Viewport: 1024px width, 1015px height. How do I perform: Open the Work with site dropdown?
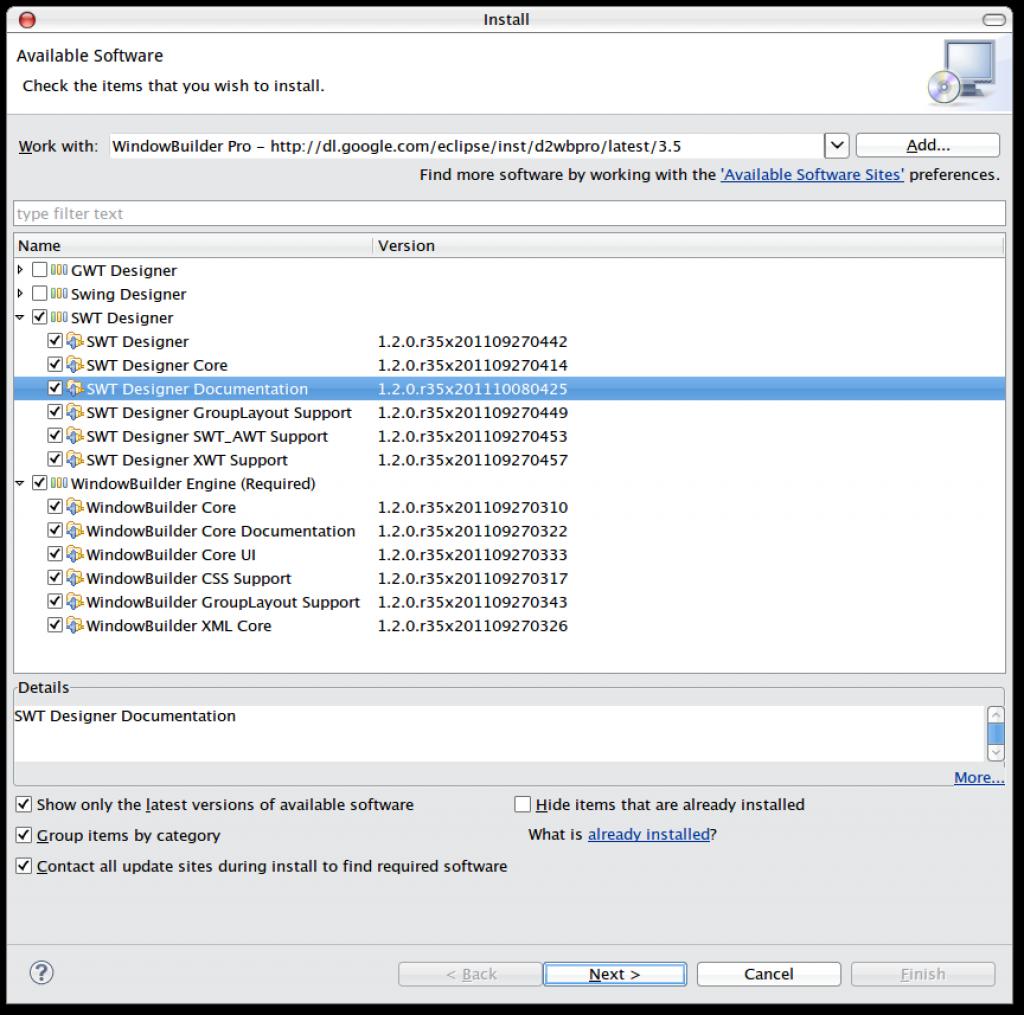coord(837,145)
